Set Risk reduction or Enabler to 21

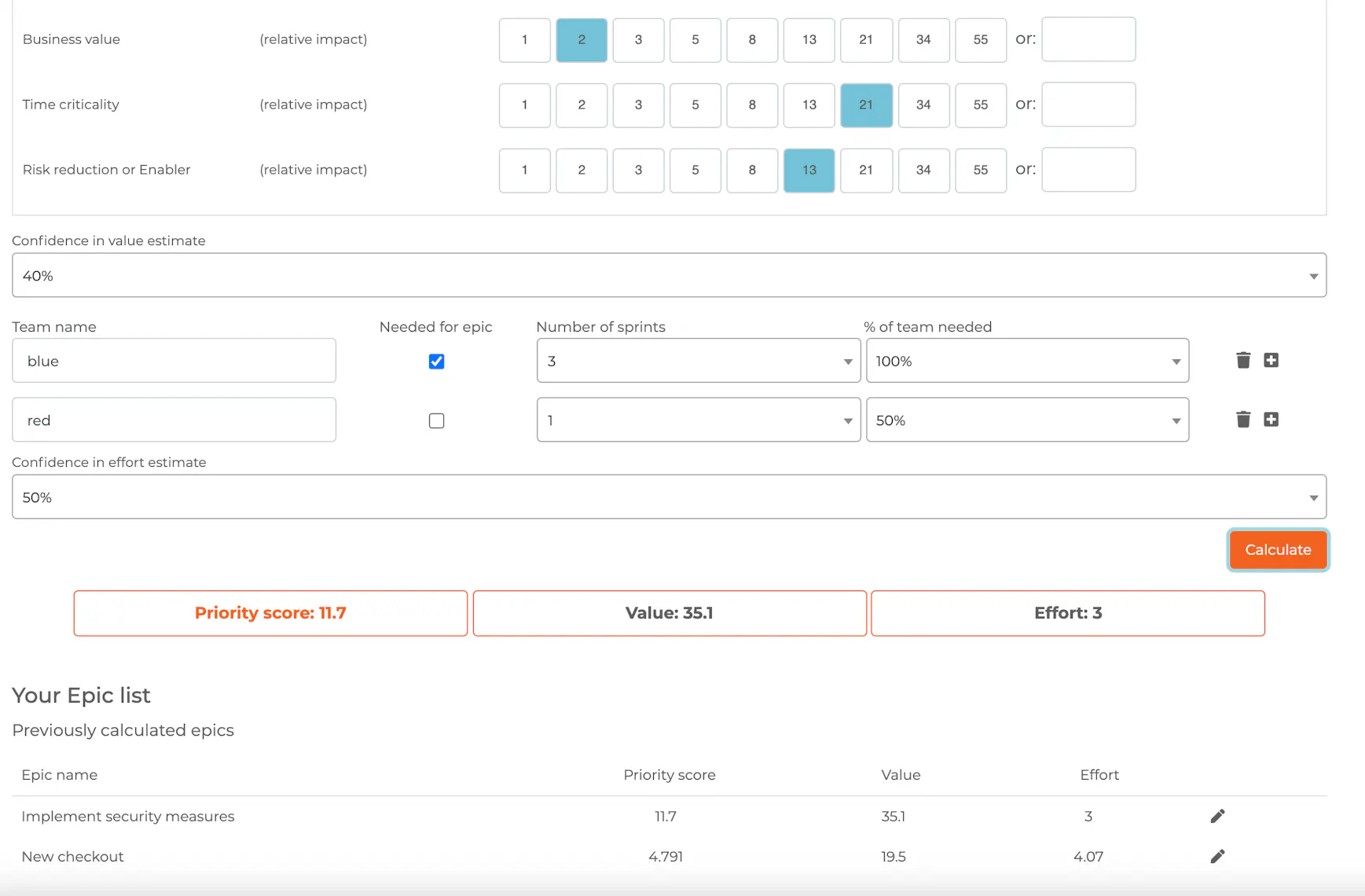866,170
